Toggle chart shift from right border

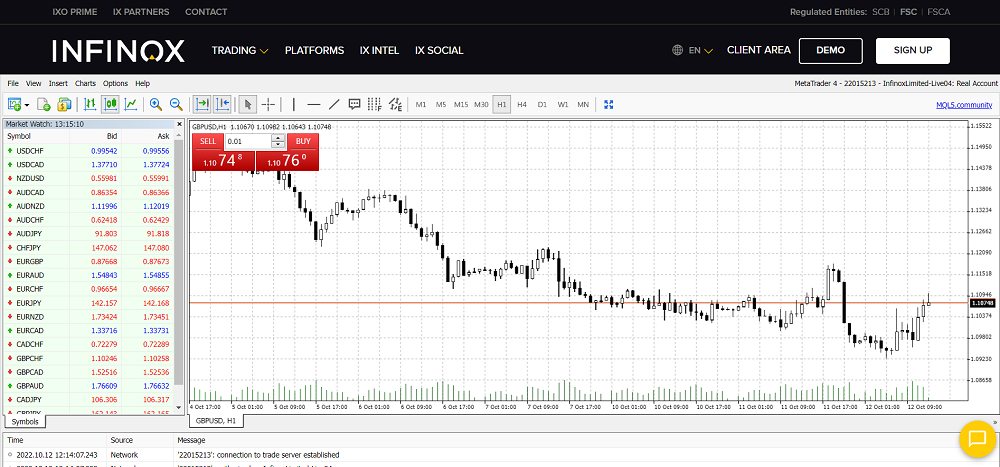click(223, 104)
